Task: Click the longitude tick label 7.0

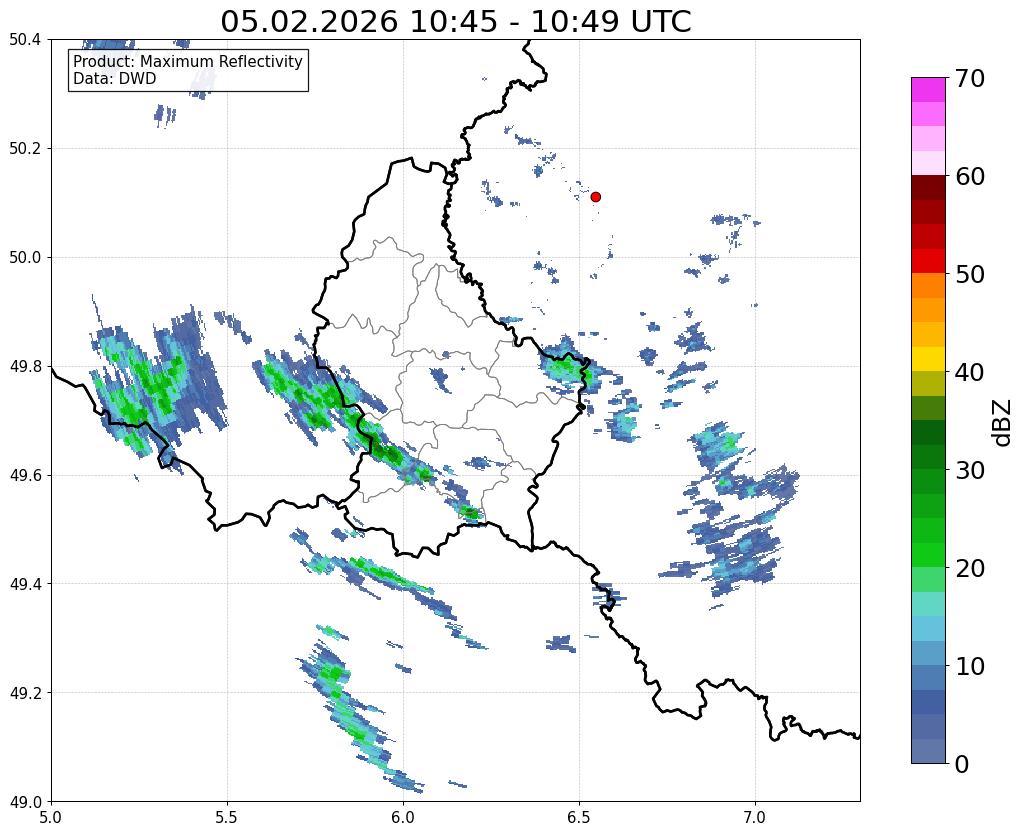Action: click(755, 818)
